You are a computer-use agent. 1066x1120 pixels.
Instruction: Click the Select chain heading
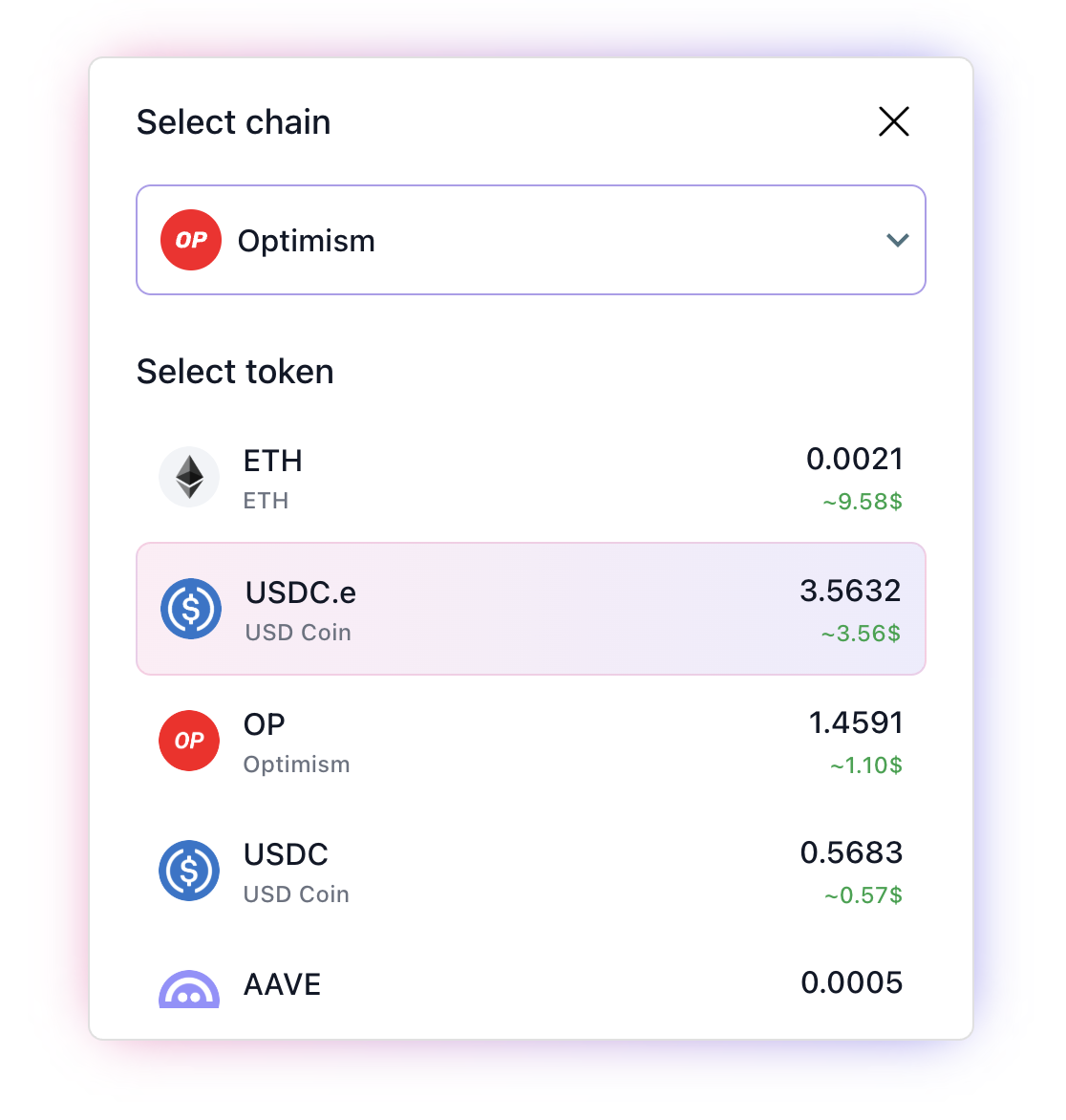pos(234,121)
